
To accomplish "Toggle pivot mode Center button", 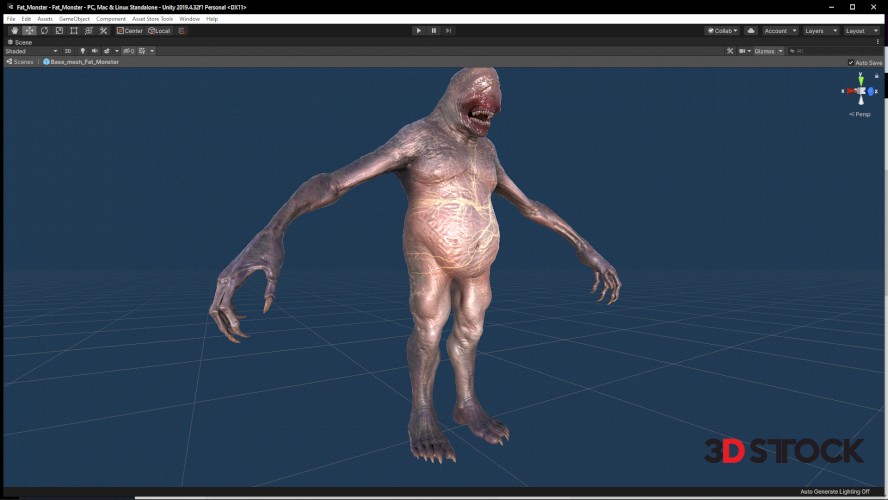I will click(x=130, y=31).
